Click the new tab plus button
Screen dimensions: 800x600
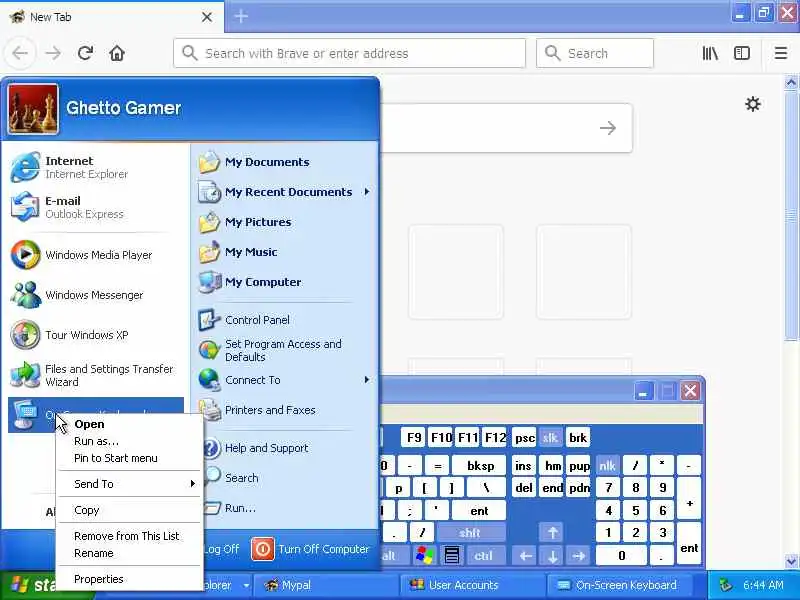pos(241,16)
